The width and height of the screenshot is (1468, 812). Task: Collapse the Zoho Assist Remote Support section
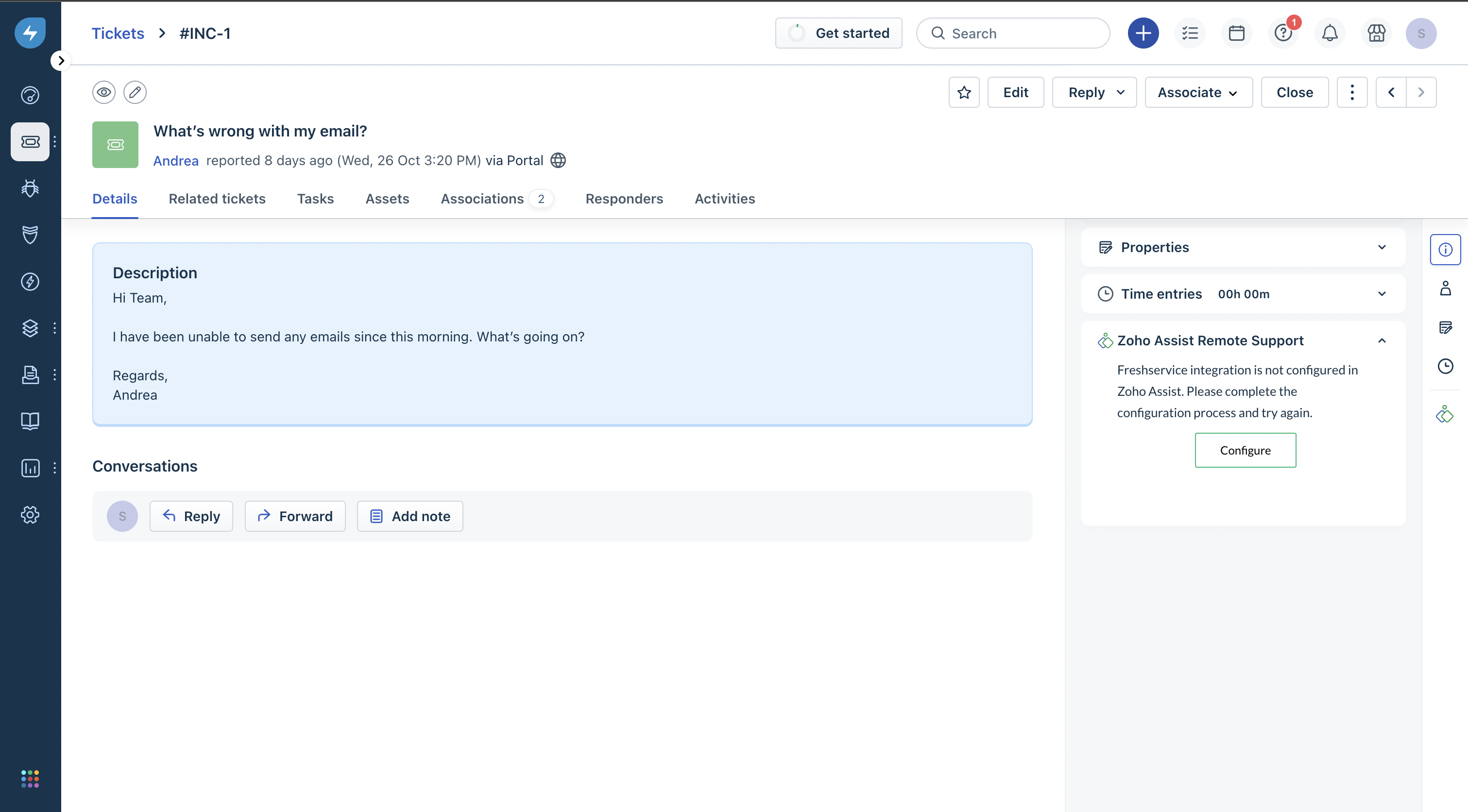[x=1382, y=341]
